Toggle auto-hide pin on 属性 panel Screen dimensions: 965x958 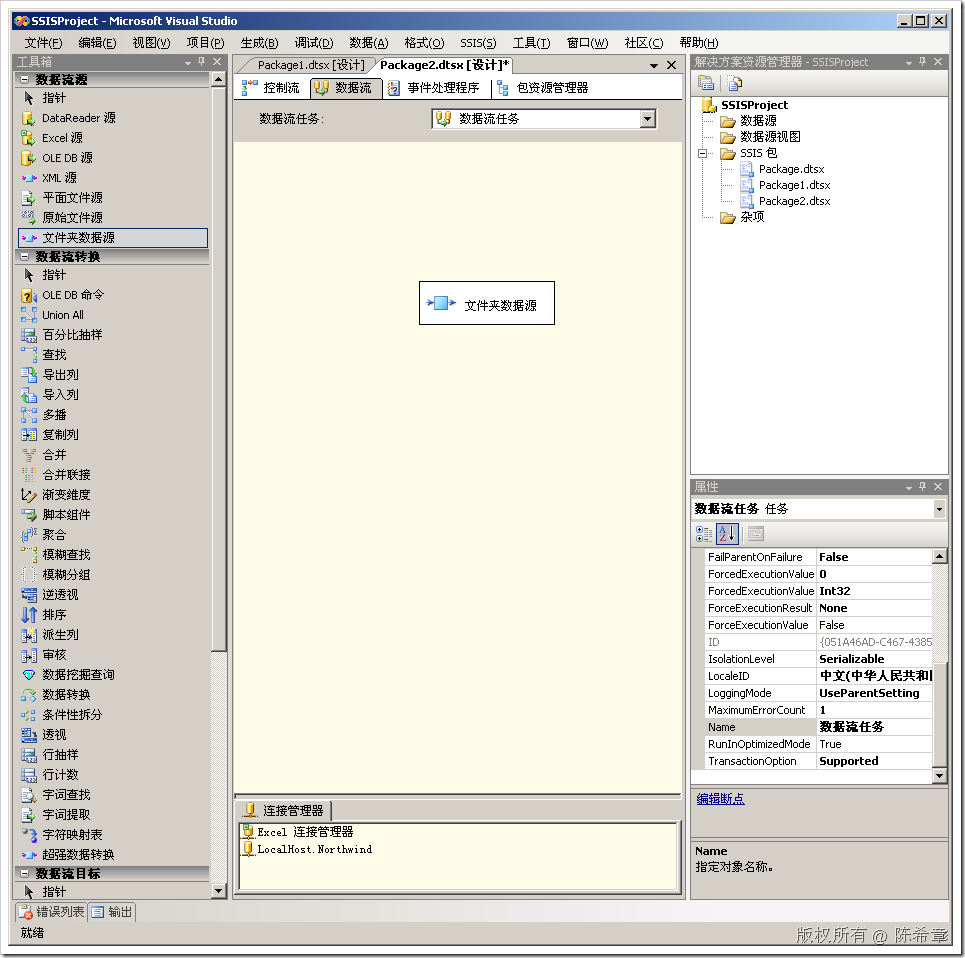(922, 487)
